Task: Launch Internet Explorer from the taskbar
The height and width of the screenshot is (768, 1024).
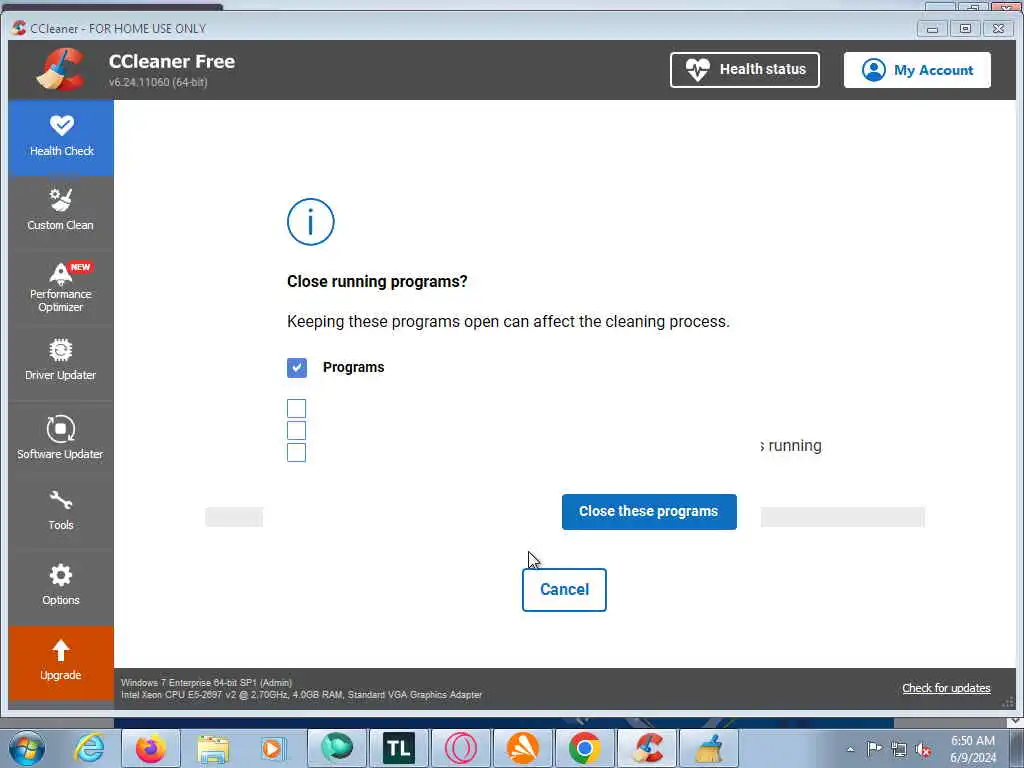Action: tap(89, 748)
